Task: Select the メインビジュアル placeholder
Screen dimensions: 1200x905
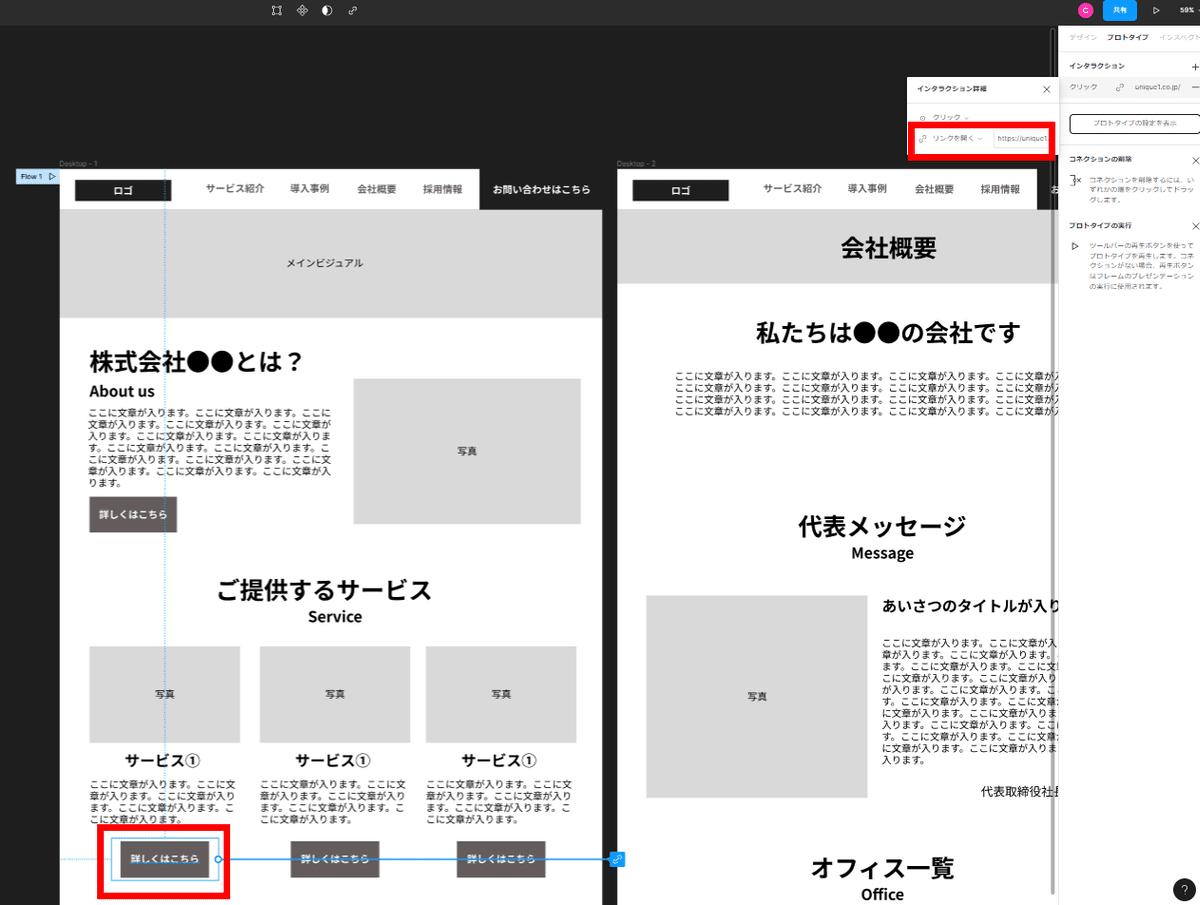Action: 331,263
